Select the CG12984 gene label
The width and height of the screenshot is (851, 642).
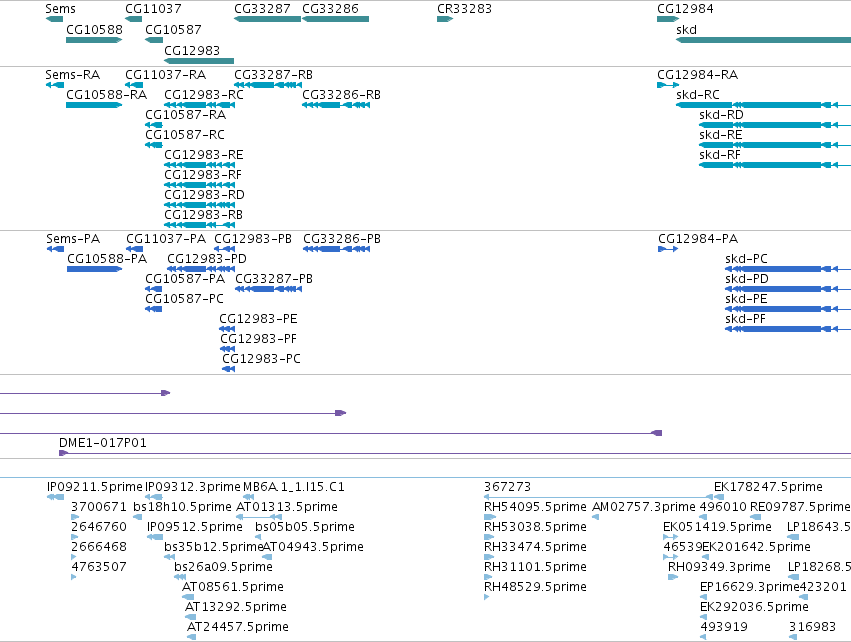pyautogui.click(x=685, y=9)
